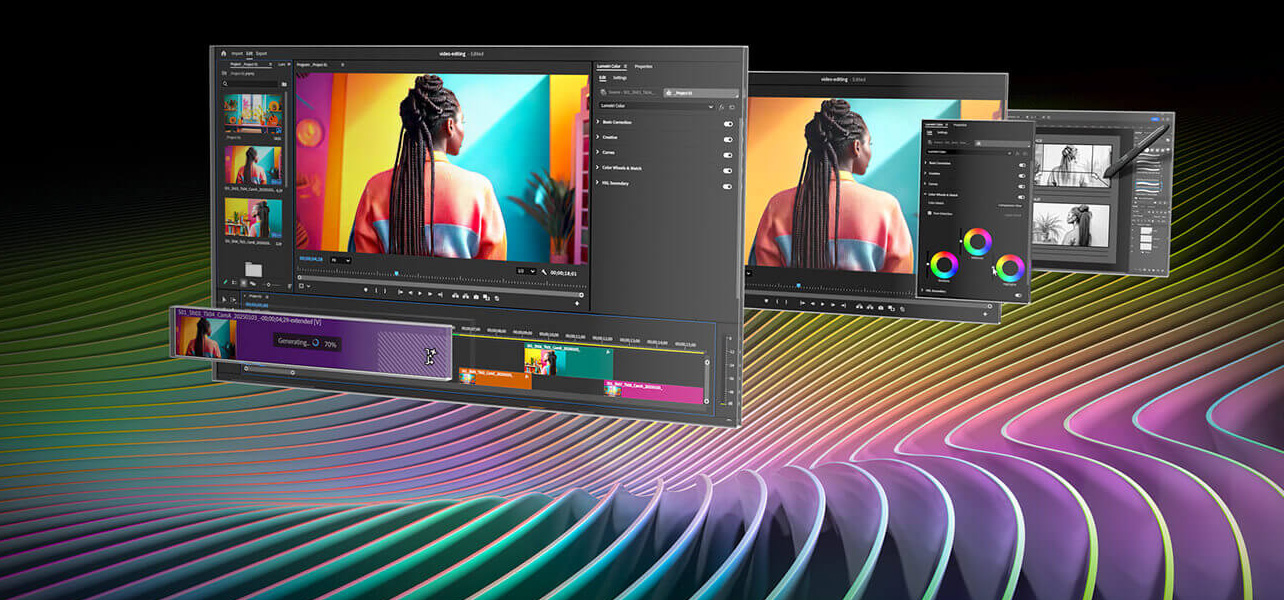1284x600 pixels.
Task: Expand Color Wheels & Match section
Action: [x=598, y=168]
